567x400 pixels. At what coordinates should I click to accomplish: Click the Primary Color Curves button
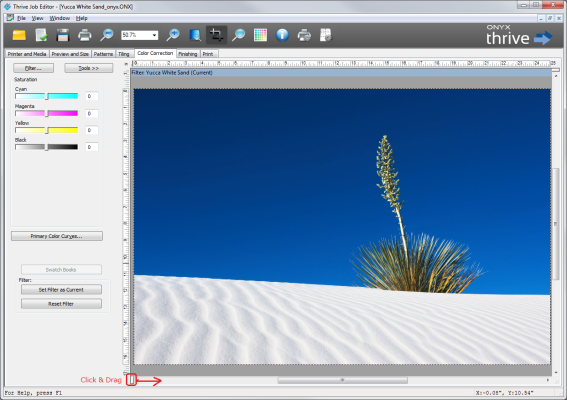pos(57,236)
